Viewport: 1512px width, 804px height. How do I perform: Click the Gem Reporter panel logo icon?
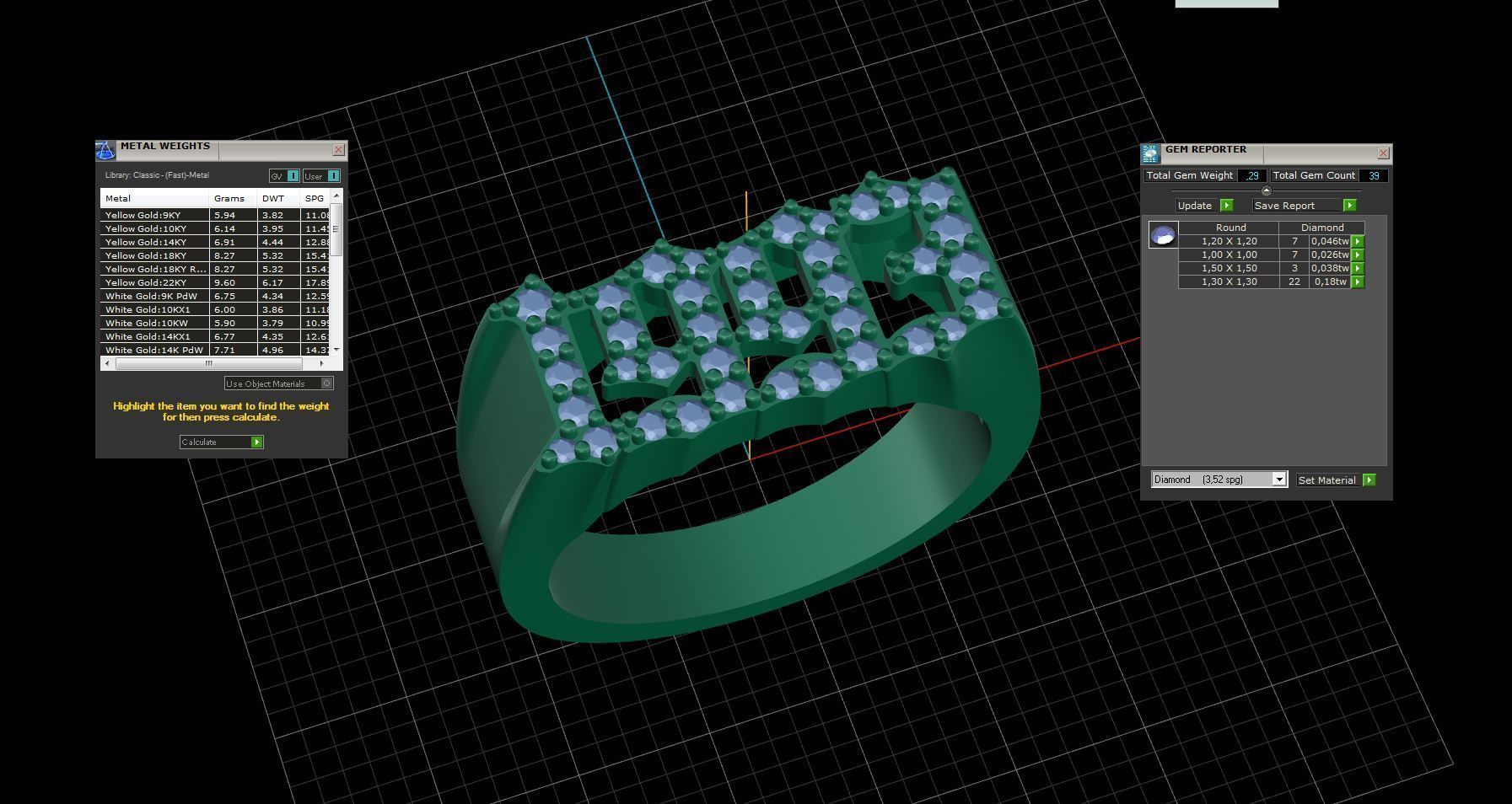tap(1151, 153)
